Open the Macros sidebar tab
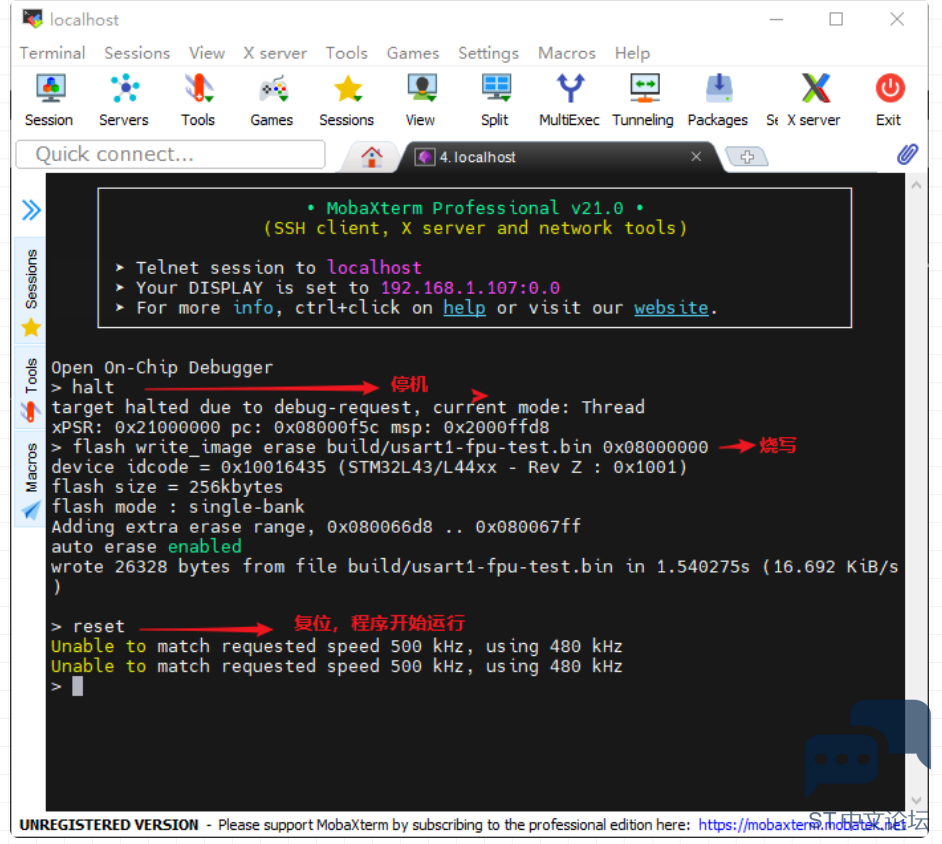Image resolution: width=942 pixels, height=844 pixels. [x=31, y=479]
